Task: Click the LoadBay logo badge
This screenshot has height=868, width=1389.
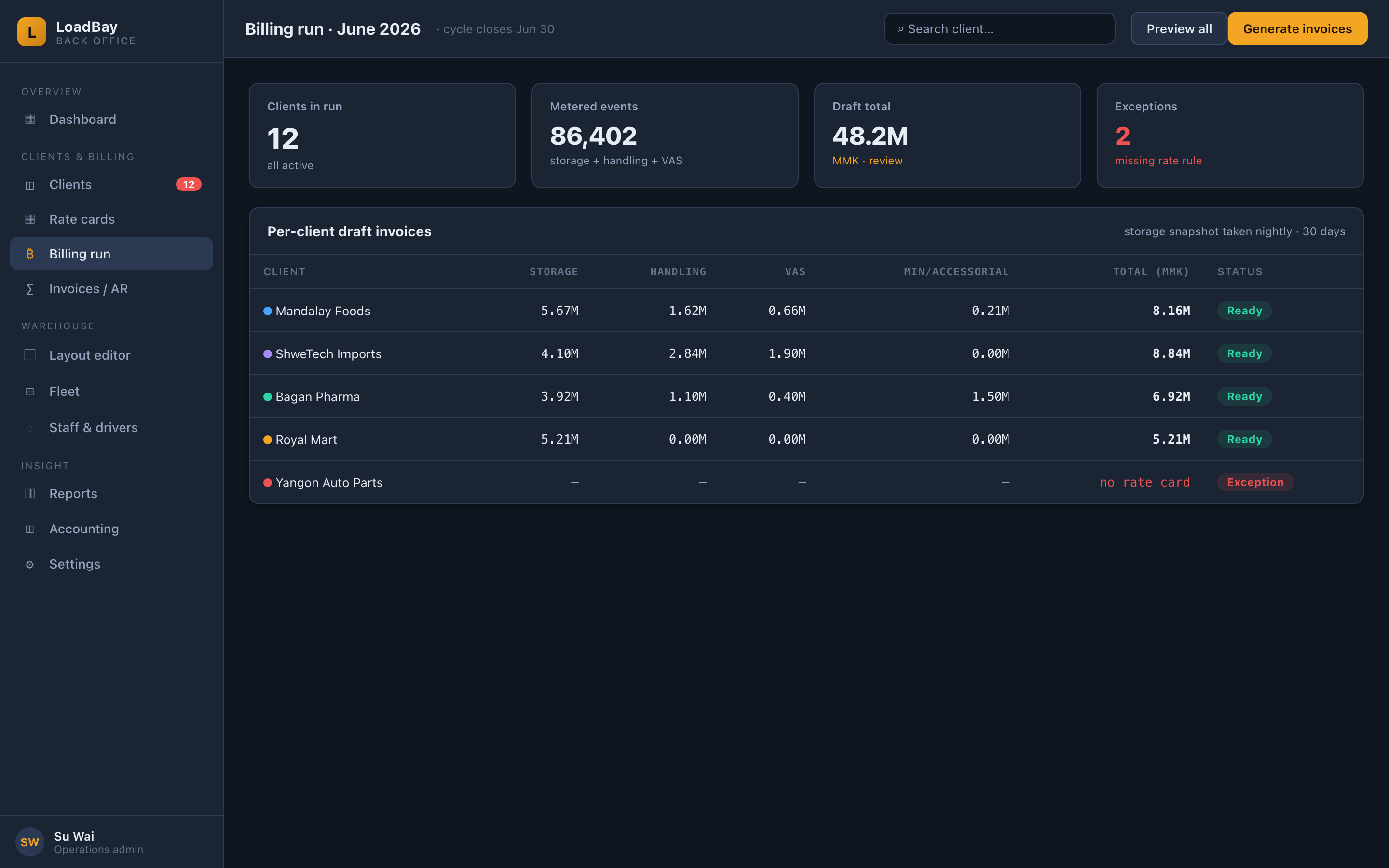Action: (x=31, y=31)
